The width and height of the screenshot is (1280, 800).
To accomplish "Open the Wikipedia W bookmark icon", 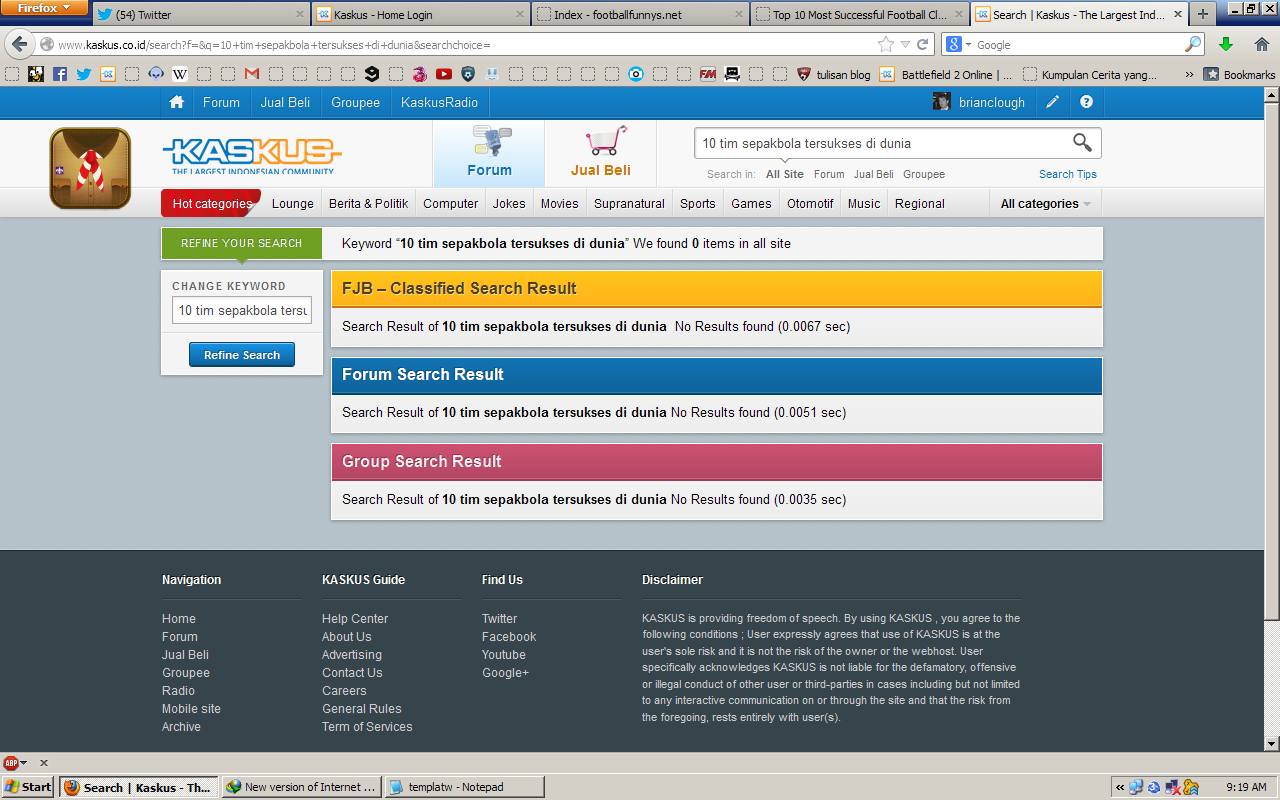I will click(180, 74).
